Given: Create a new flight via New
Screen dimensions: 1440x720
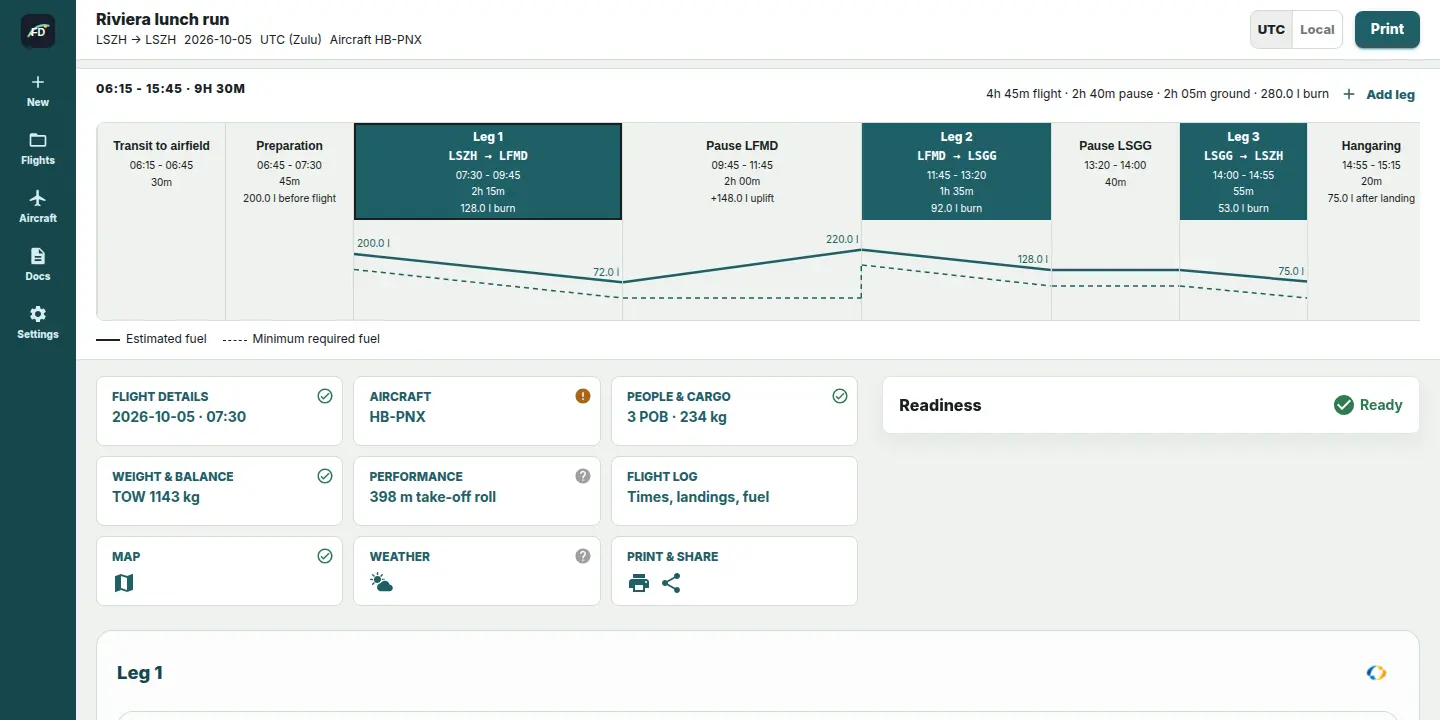Looking at the screenshot, I should pyautogui.click(x=38, y=91).
